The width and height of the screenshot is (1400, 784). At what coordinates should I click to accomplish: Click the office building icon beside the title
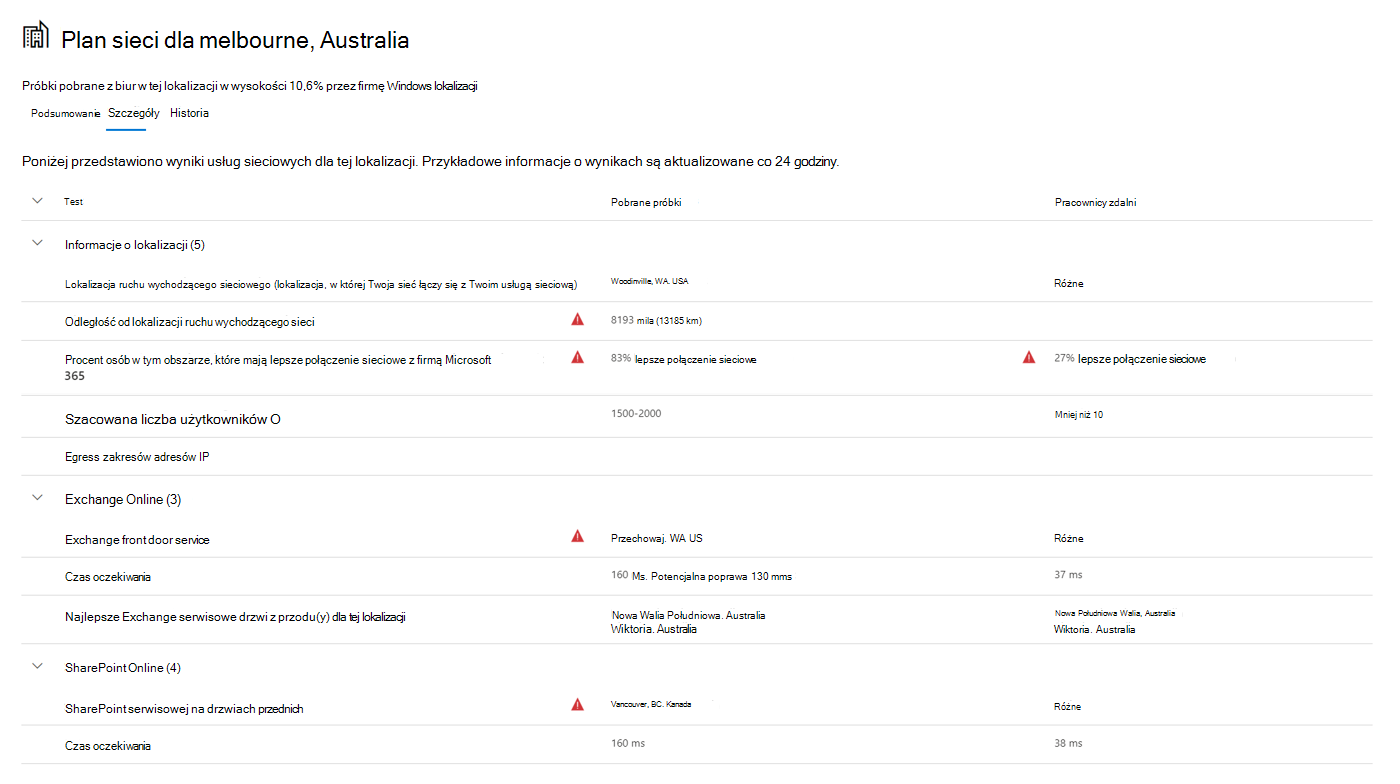point(36,37)
